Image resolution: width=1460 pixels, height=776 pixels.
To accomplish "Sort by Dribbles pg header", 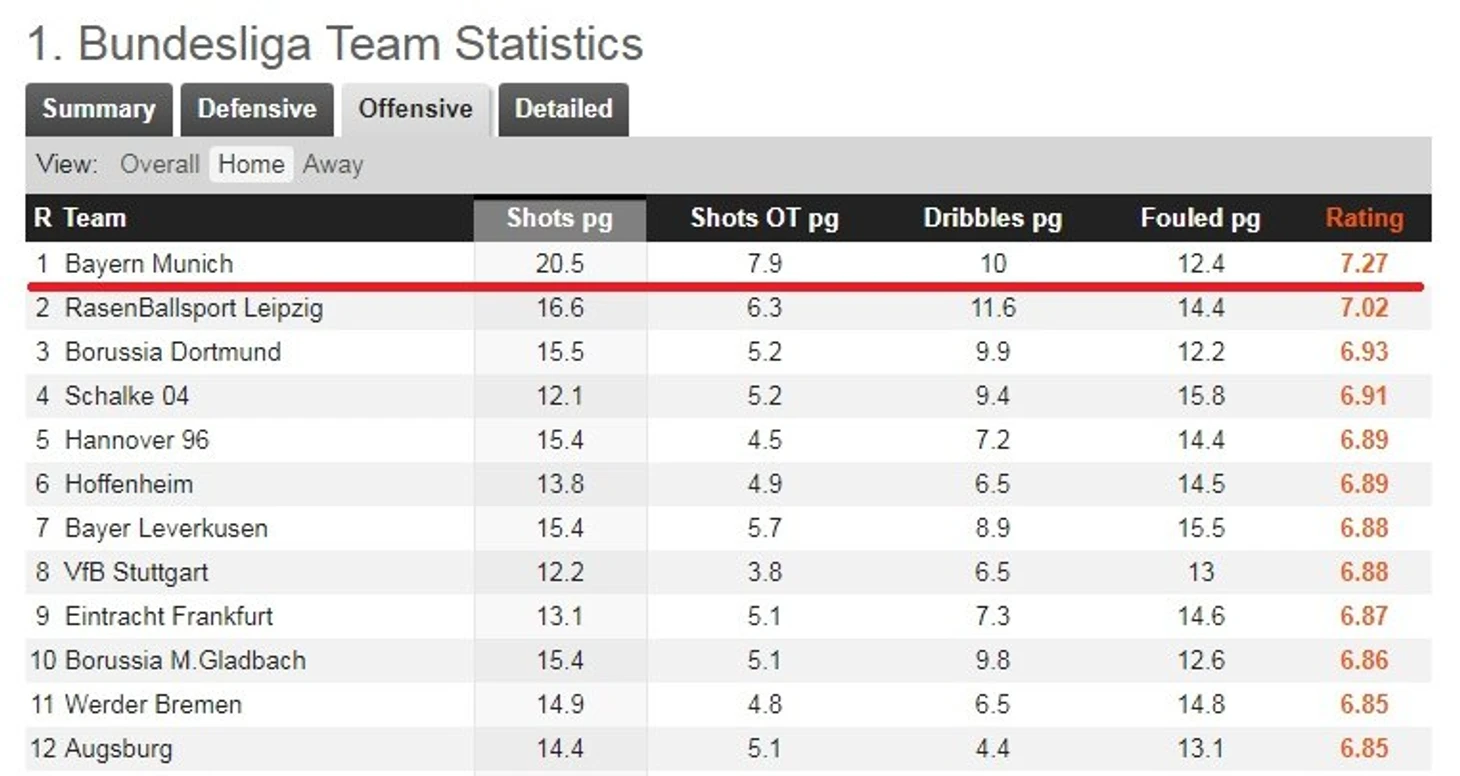I will [992, 218].
